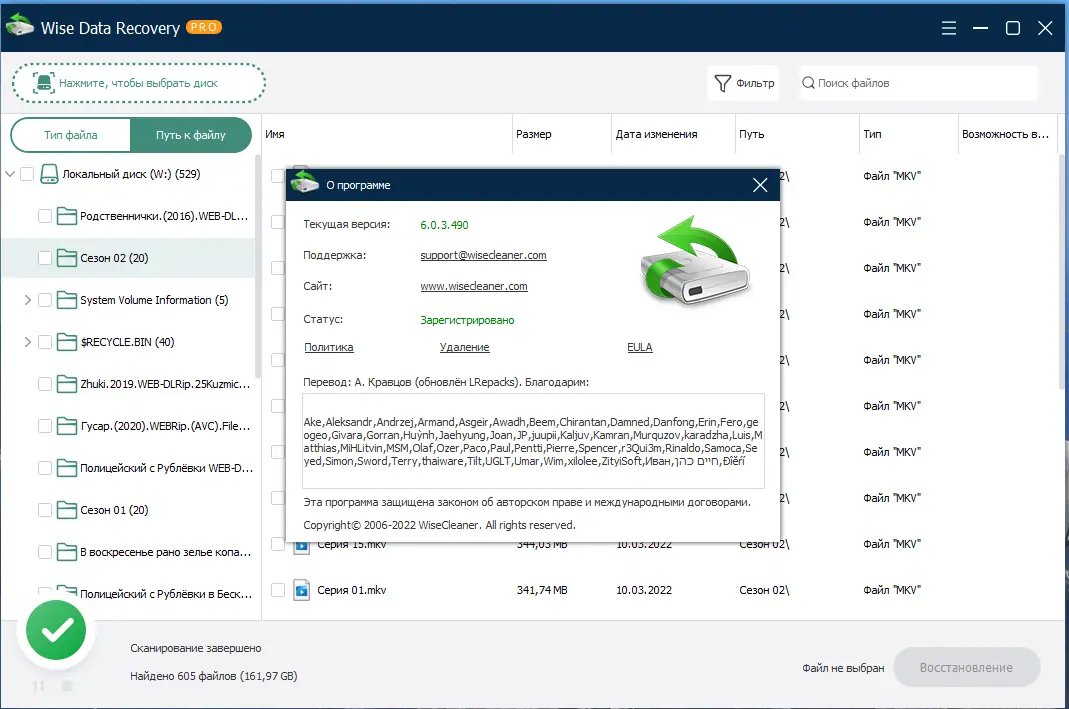This screenshot has height=709, width=1069.
Task: Open the Политика link
Action: [x=329, y=347]
